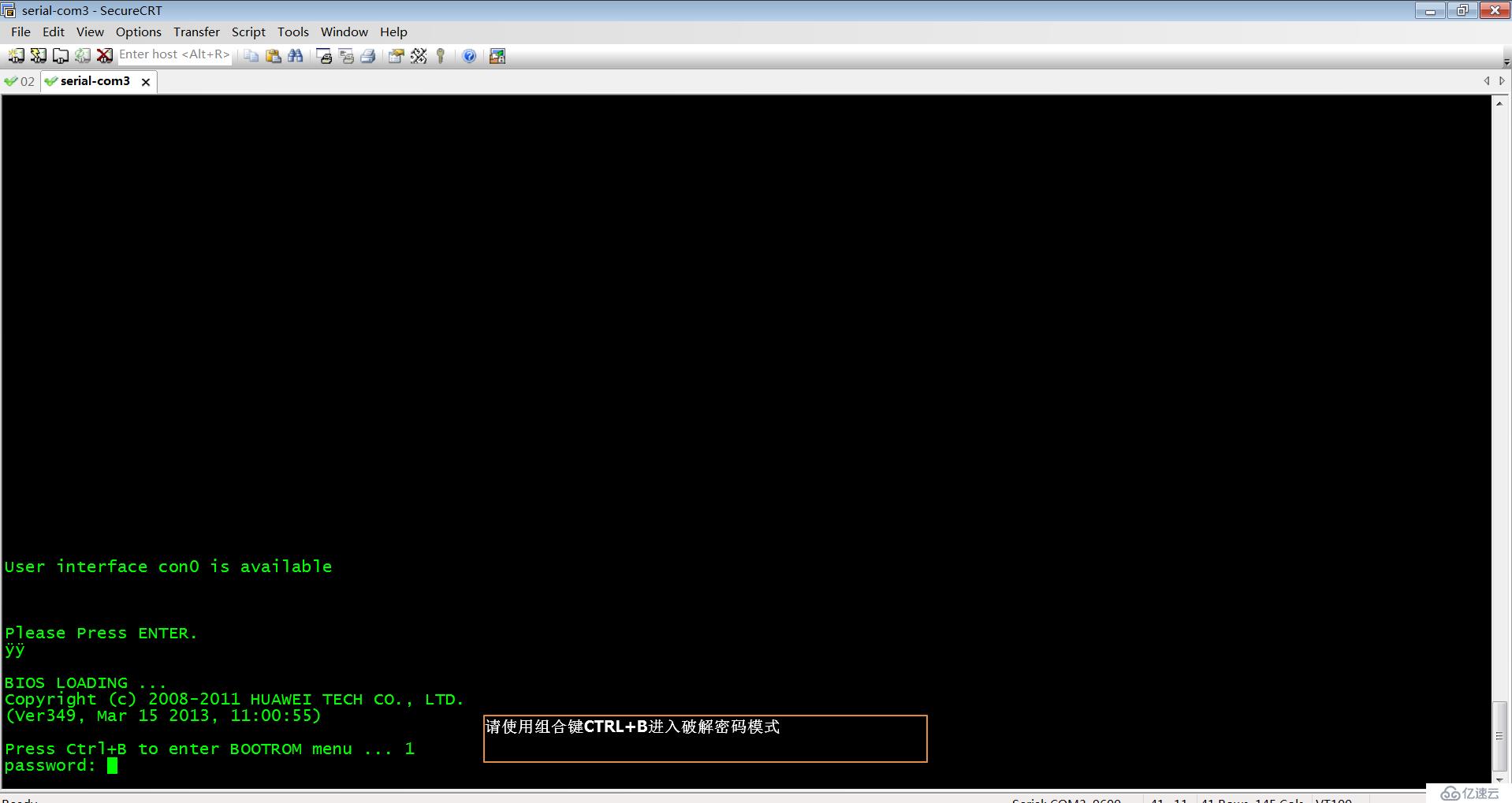This screenshot has height=803, width=1512.
Task: Click the 'BIOS LOADING ...' terminal line
Action: [85, 682]
